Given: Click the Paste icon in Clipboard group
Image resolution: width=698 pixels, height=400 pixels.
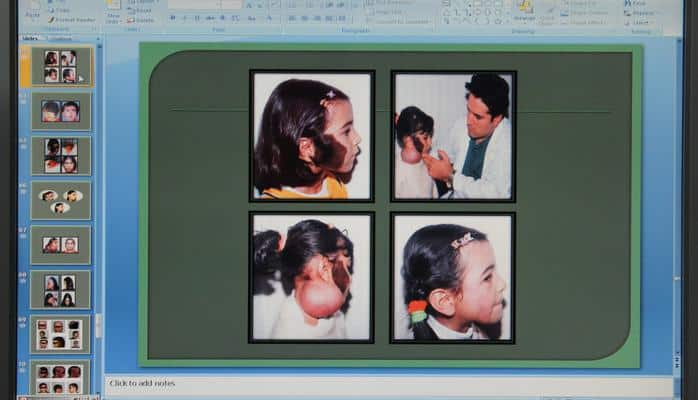Looking at the screenshot, I should (x=33, y=8).
